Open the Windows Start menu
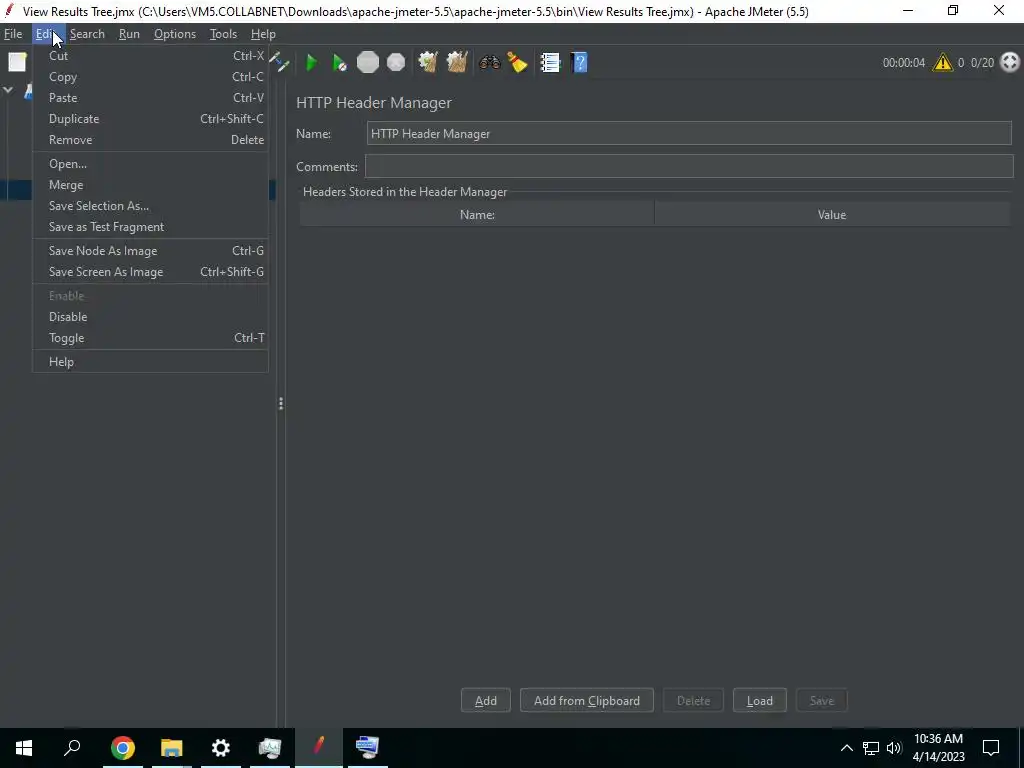This screenshot has width=1024, height=768. coord(24,748)
